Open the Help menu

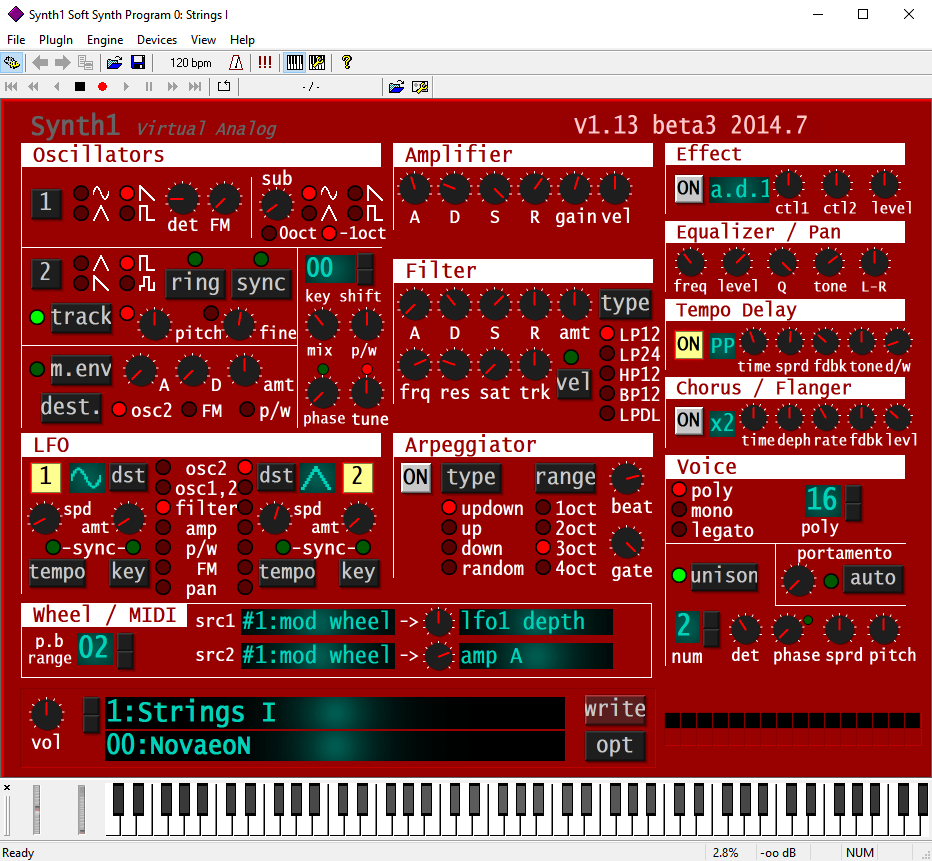coord(243,40)
